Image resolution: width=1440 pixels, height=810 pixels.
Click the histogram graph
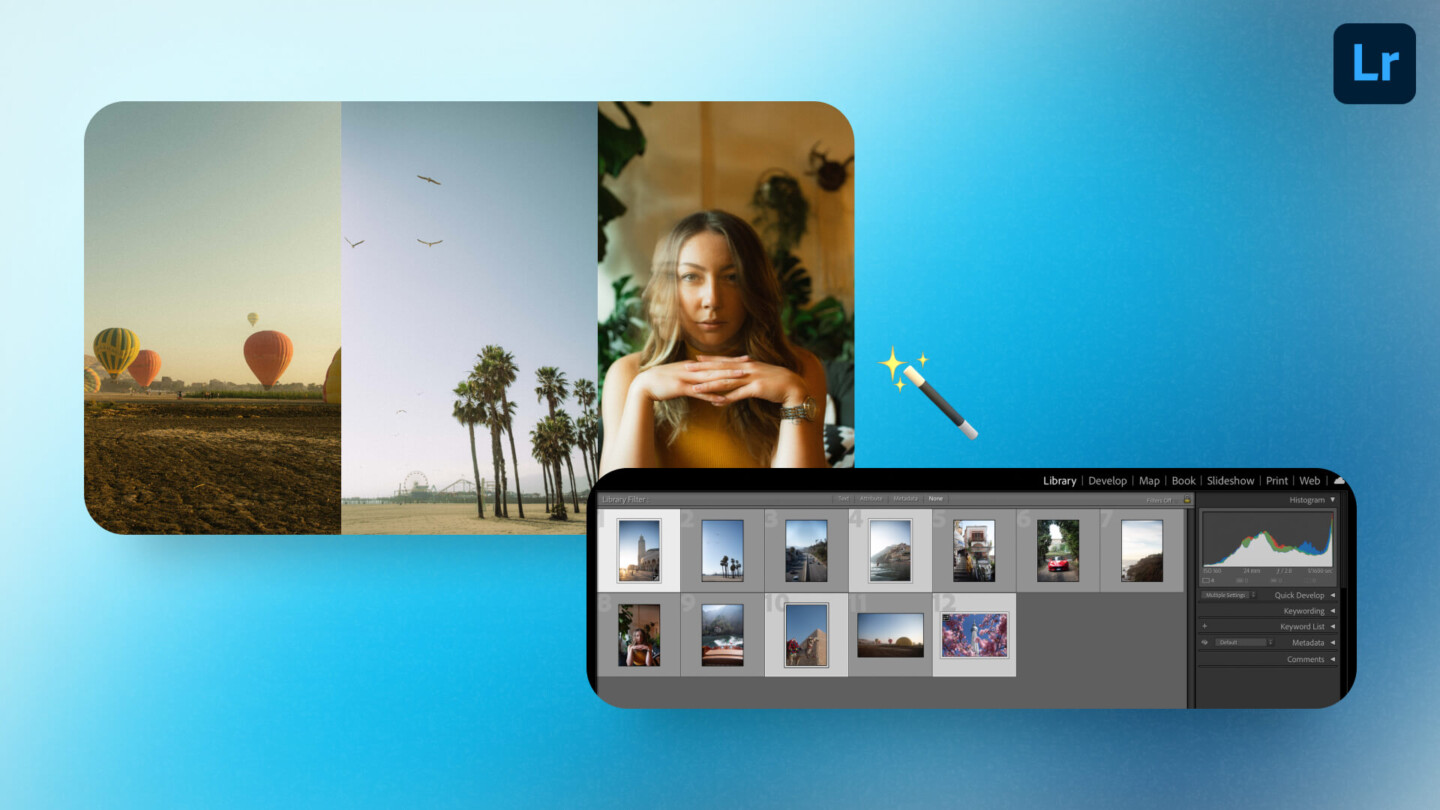(x=1268, y=540)
